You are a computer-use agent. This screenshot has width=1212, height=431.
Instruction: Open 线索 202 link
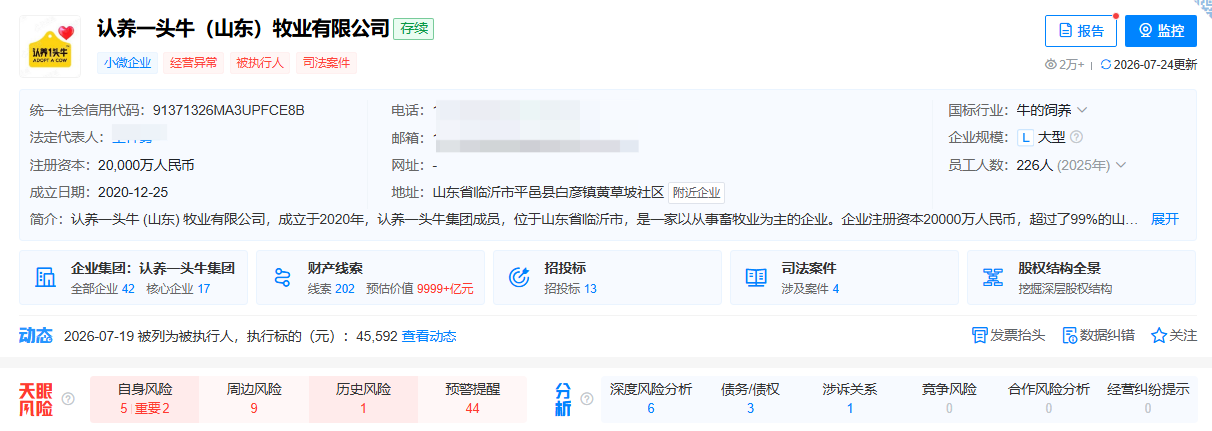coord(332,288)
